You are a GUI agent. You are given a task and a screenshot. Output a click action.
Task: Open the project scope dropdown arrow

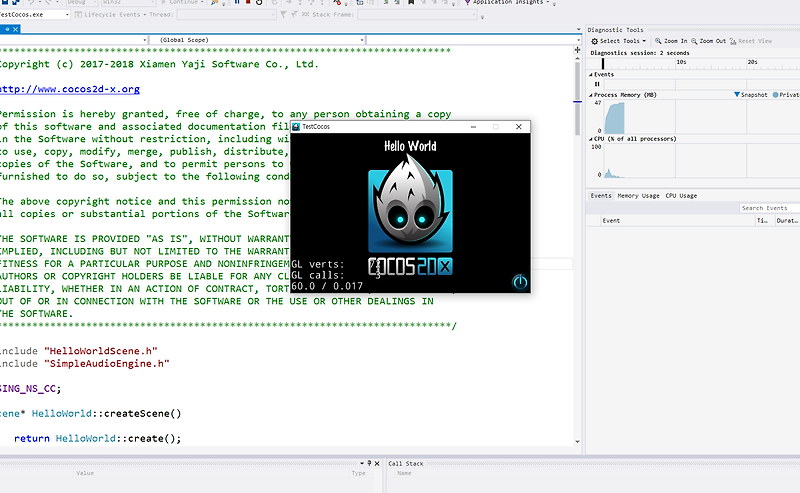point(145,40)
